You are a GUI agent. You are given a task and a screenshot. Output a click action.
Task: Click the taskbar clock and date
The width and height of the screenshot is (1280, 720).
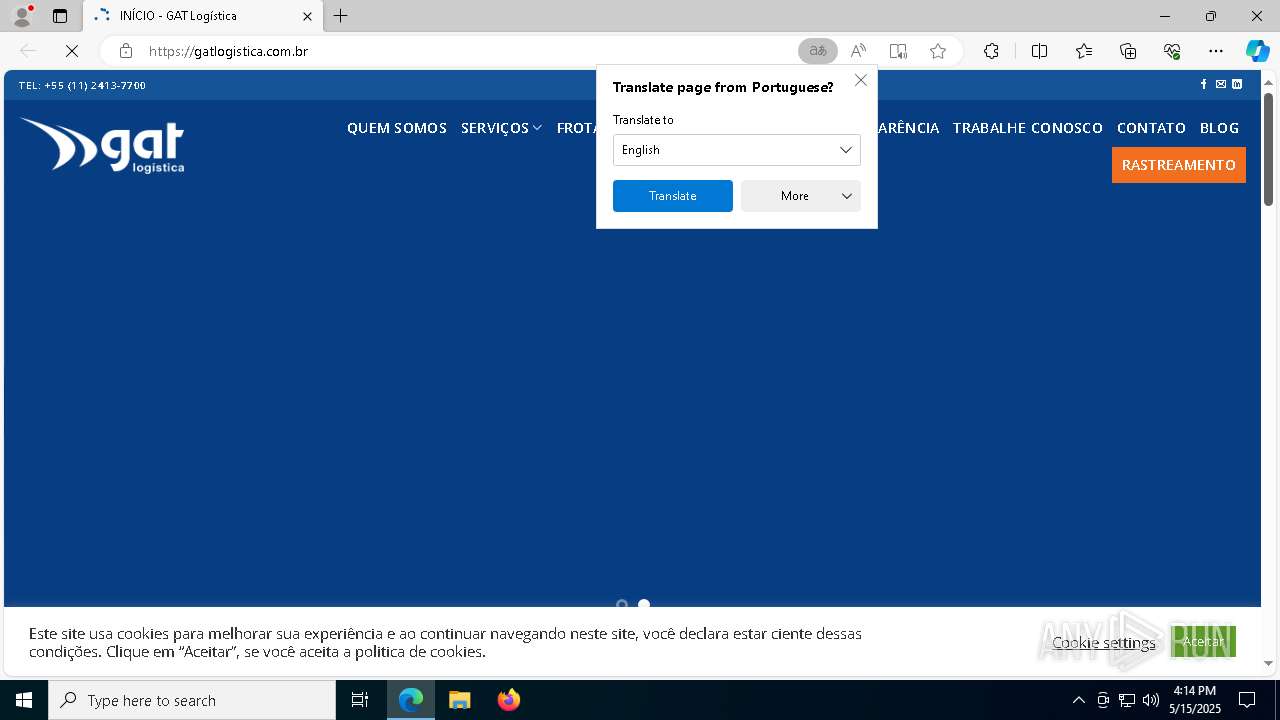(1195, 700)
